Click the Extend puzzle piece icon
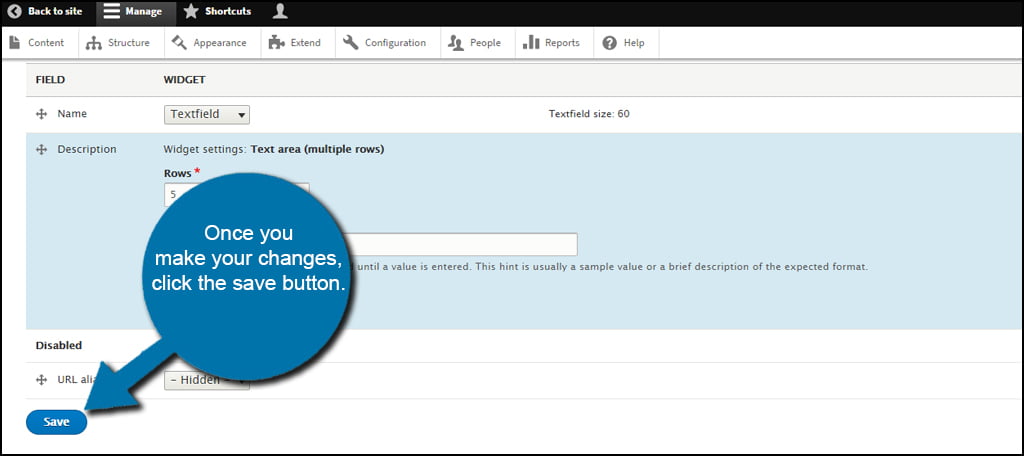Image resolution: width=1024 pixels, height=456 pixels. (276, 42)
